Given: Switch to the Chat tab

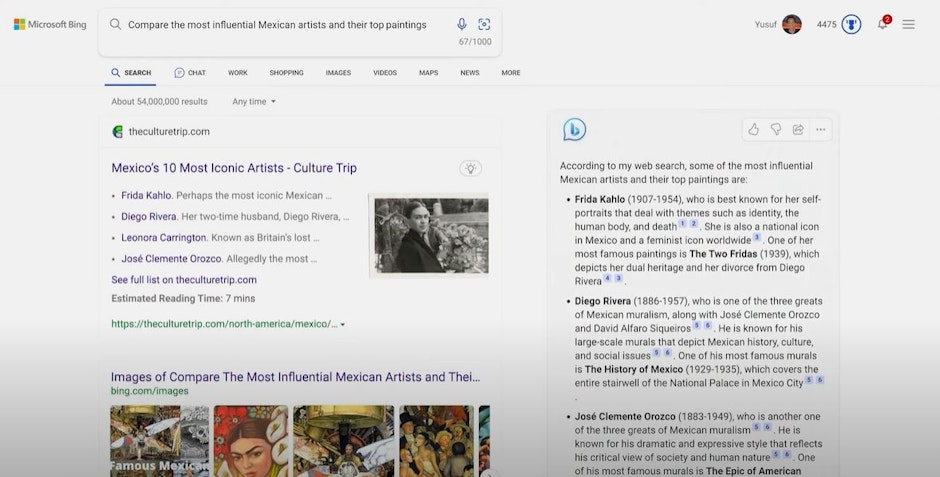Looking at the screenshot, I should pos(190,73).
